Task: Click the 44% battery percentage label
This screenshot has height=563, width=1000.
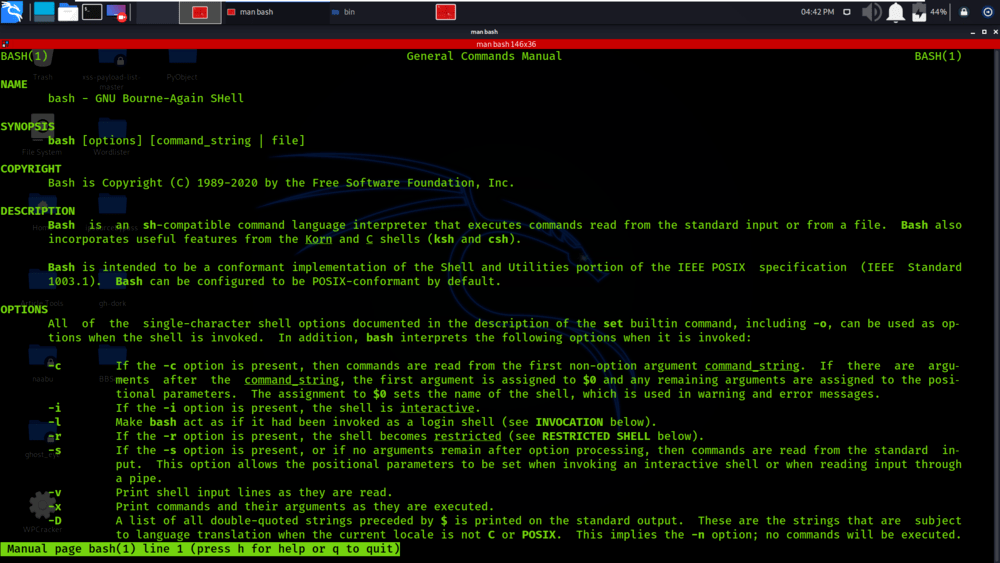Action: click(x=938, y=12)
